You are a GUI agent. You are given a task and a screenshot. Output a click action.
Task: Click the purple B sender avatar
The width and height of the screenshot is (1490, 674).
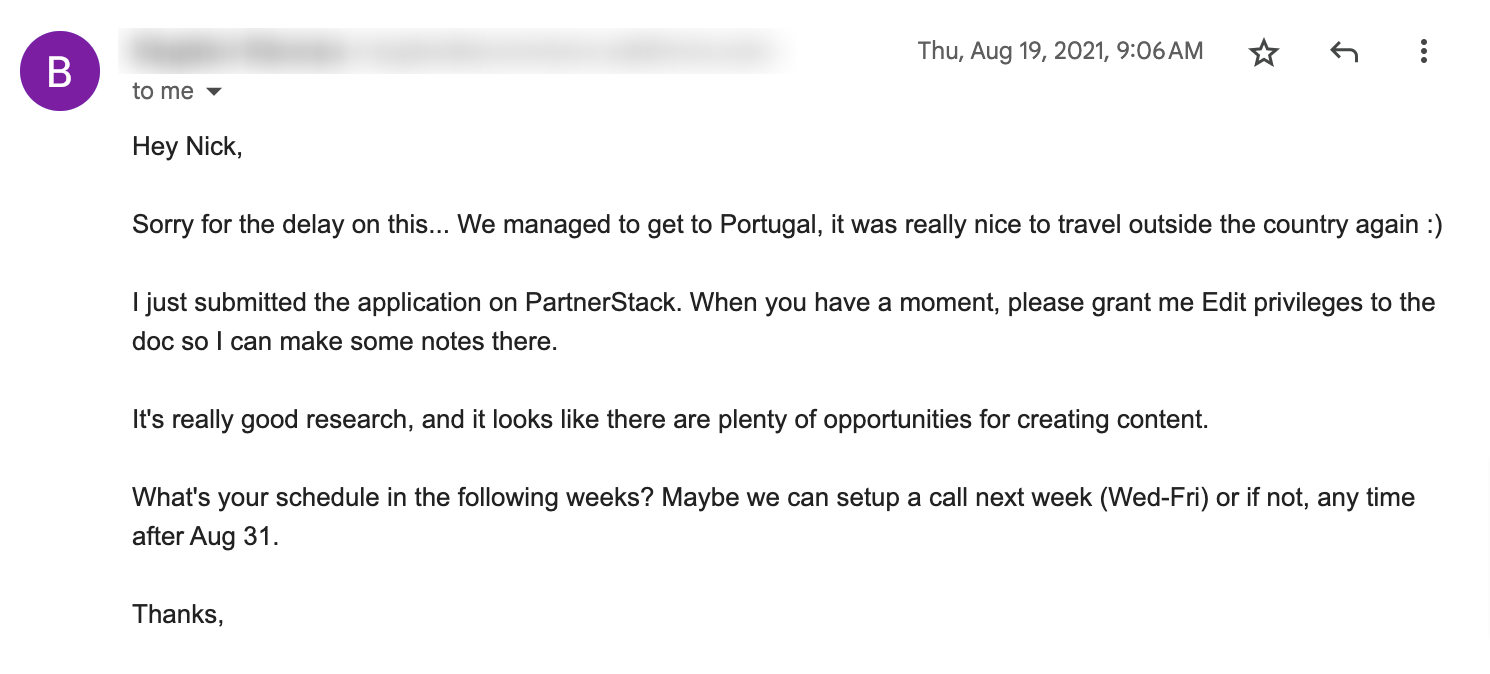pyautogui.click(x=60, y=71)
